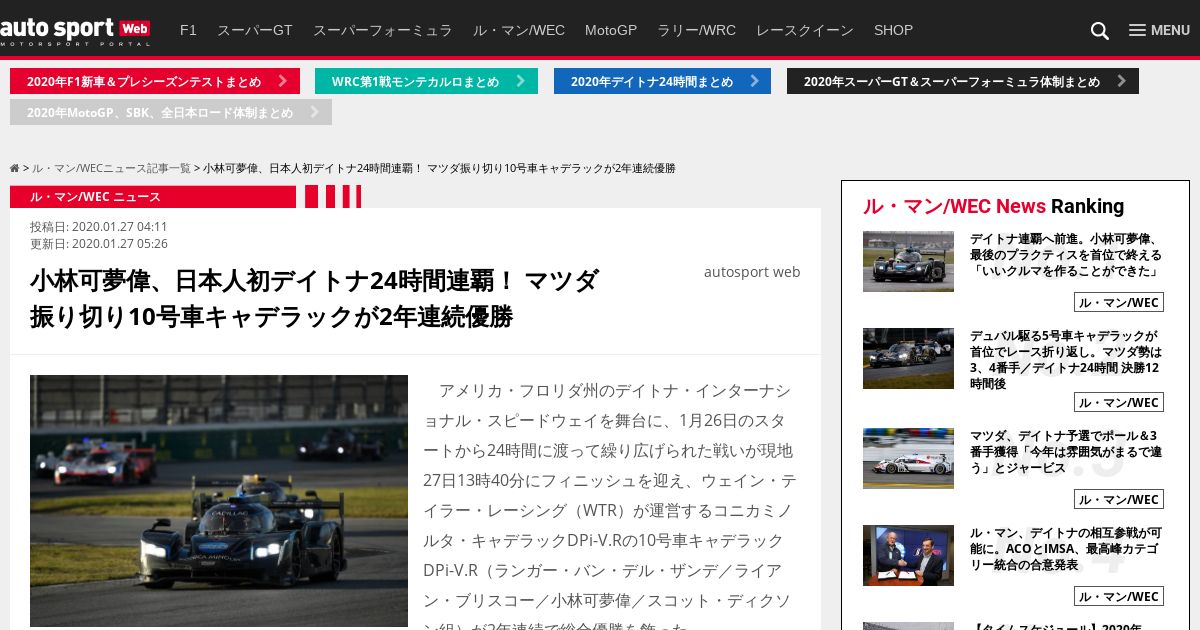Open レースクイーン navigation item
Screen dimensions: 1200x630
click(805, 30)
